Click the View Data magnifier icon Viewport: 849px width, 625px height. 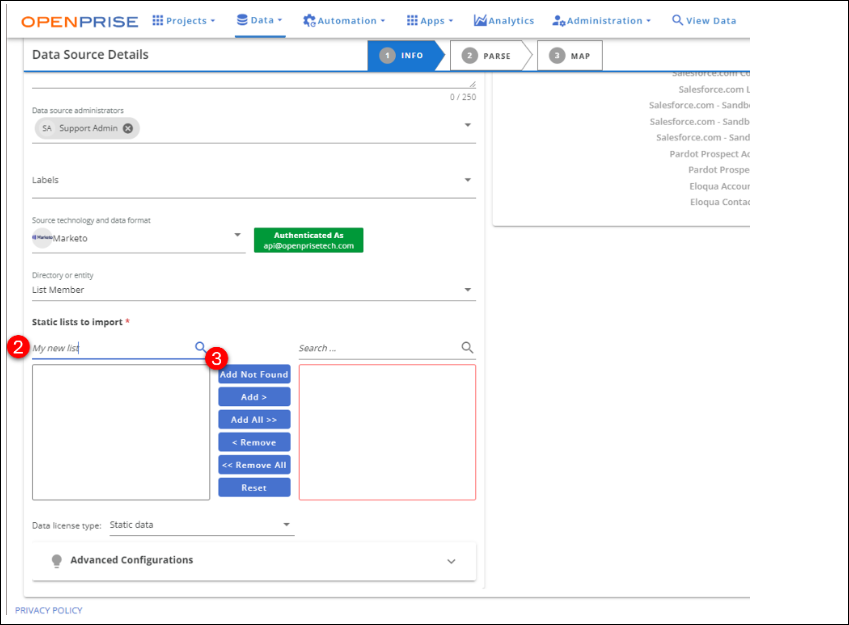(677, 20)
